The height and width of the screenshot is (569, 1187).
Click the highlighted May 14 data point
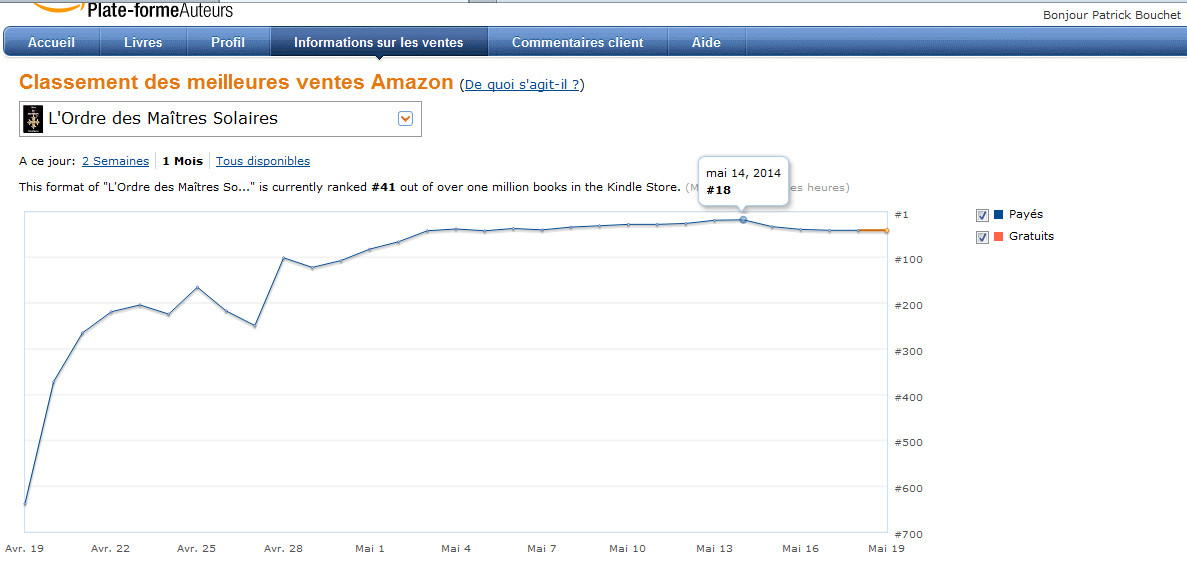tap(743, 219)
